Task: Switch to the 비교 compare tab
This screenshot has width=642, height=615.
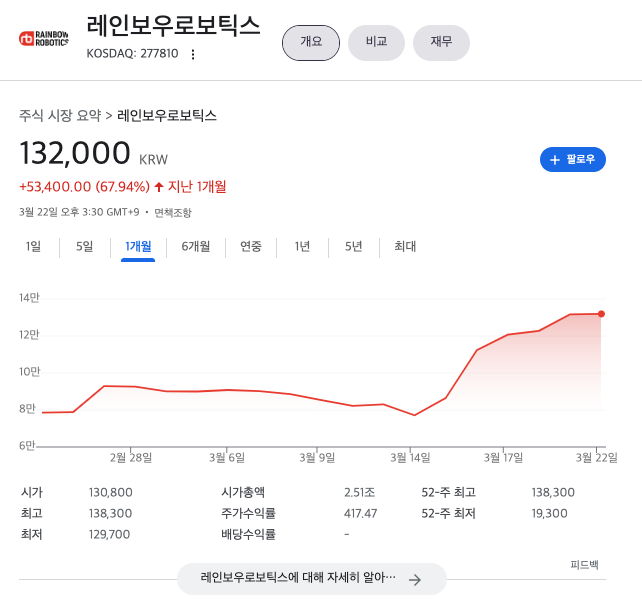Action: click(x=376, y=43)
